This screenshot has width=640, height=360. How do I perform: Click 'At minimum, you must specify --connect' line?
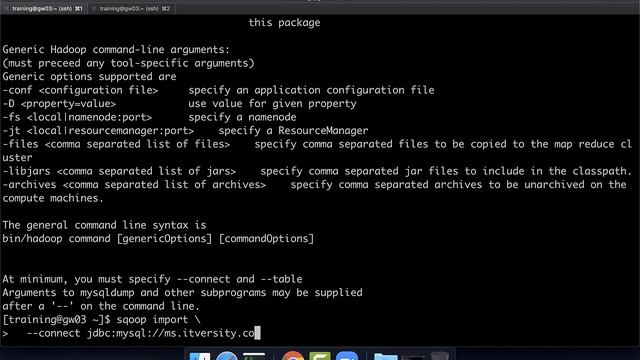tap(153, 279)
